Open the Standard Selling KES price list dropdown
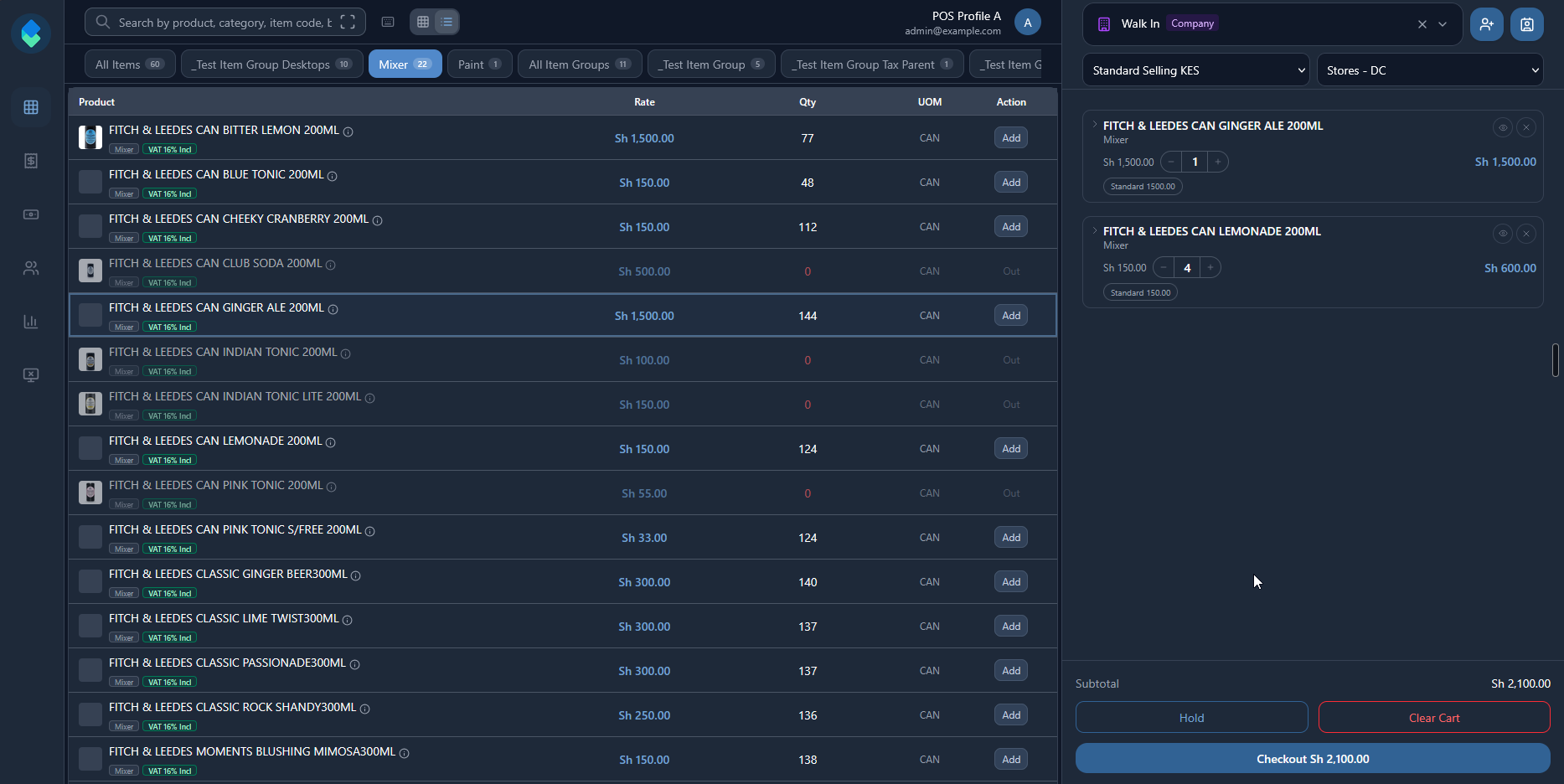The height and width of the screenshot is (784, 1564). point(1195,70)
